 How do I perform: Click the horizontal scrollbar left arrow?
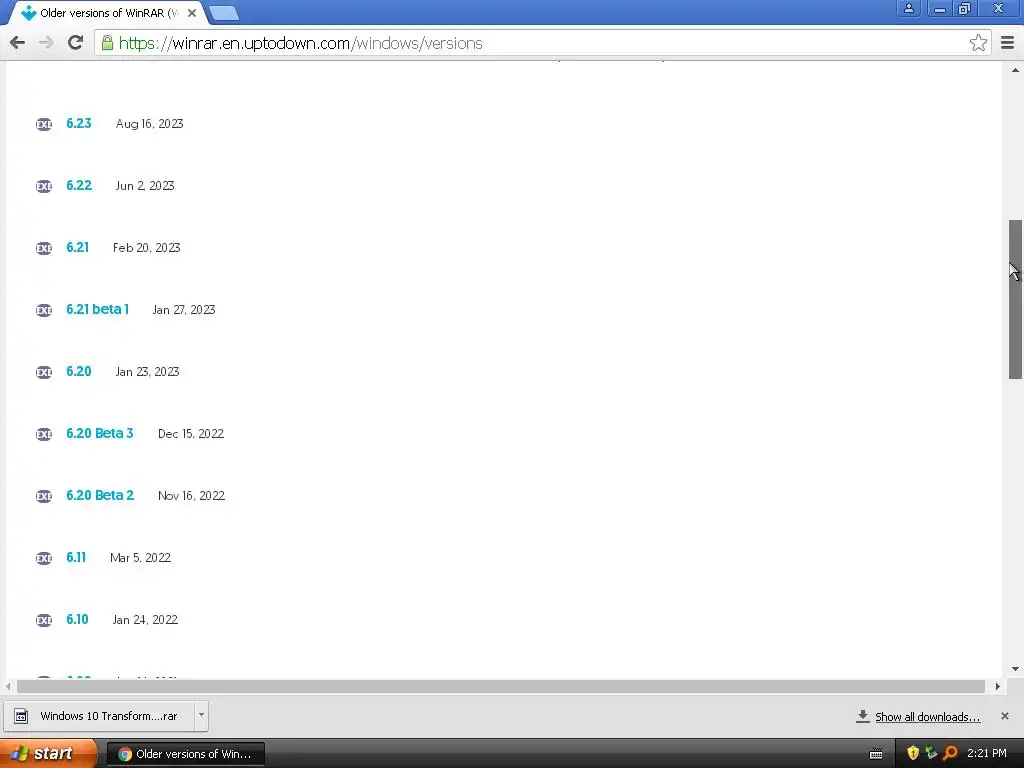tap(8, 686)
